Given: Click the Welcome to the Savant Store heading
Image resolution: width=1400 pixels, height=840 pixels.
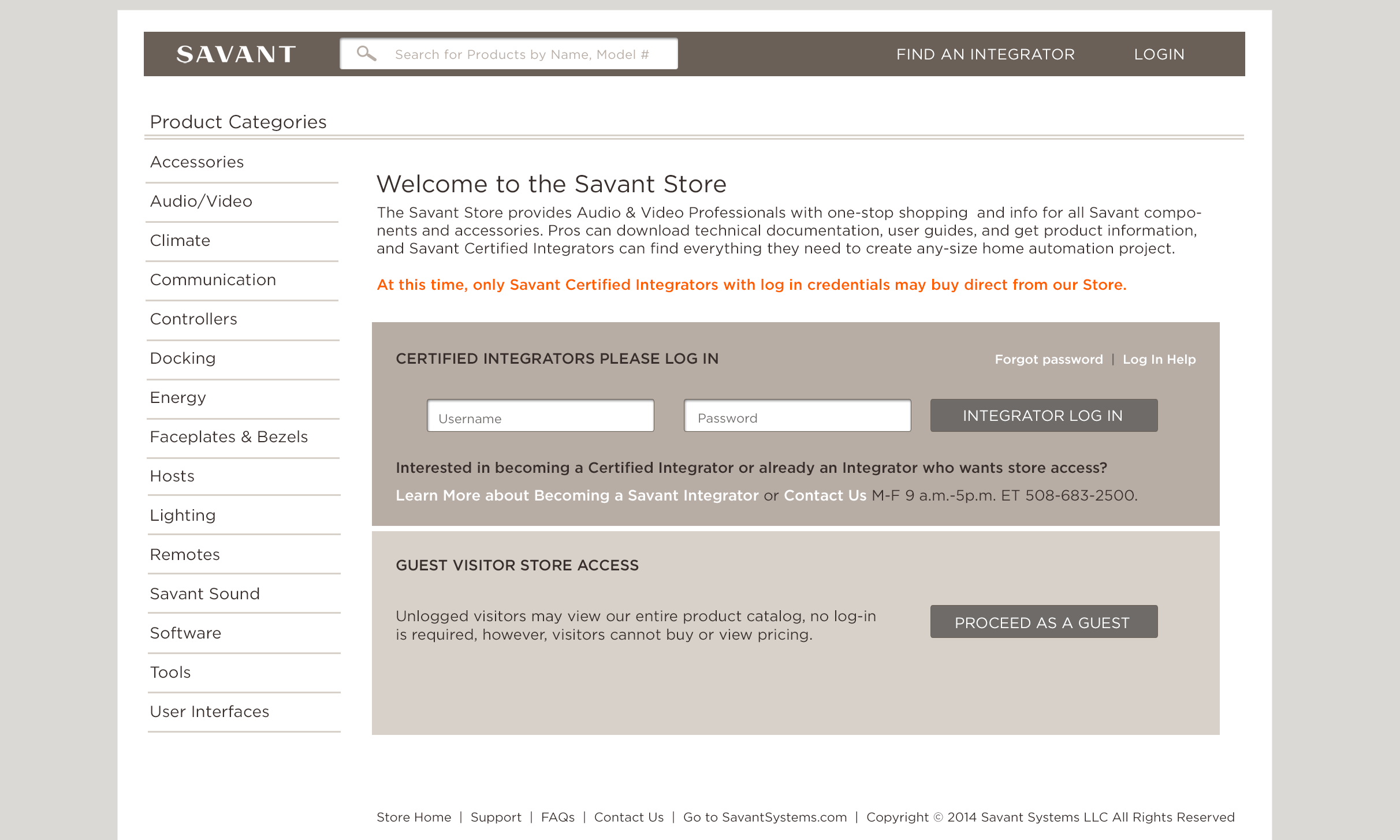Looking at the screenshot, I should 552,184.
